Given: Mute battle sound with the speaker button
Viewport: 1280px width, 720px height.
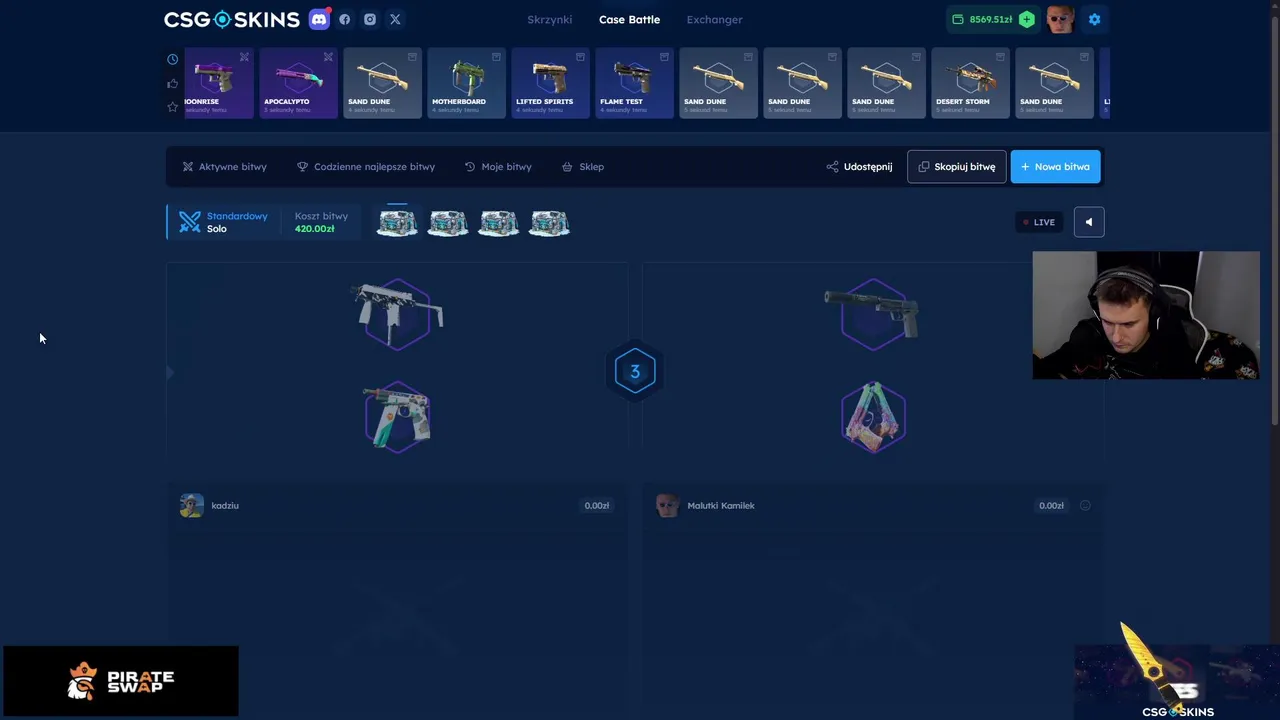Looking at the screenshot, I should click(x=1089, y=222).
